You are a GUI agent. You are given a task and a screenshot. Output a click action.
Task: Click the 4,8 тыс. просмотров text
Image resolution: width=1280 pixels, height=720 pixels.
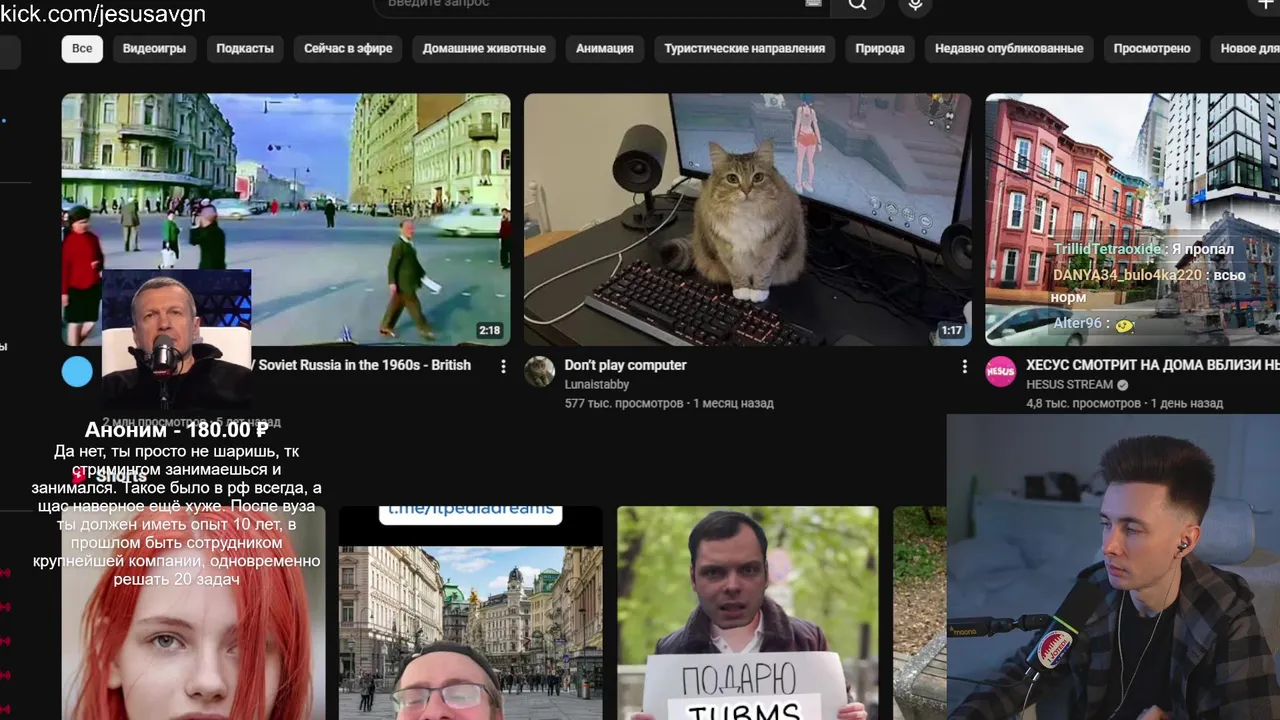pos(1083,403)
